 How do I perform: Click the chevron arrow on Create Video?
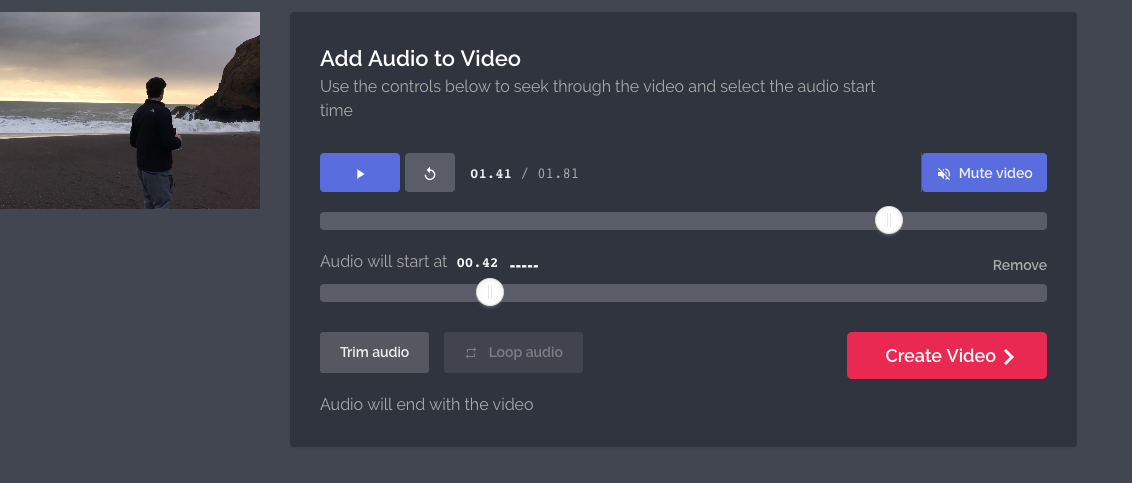click(x=1009, y=357)
